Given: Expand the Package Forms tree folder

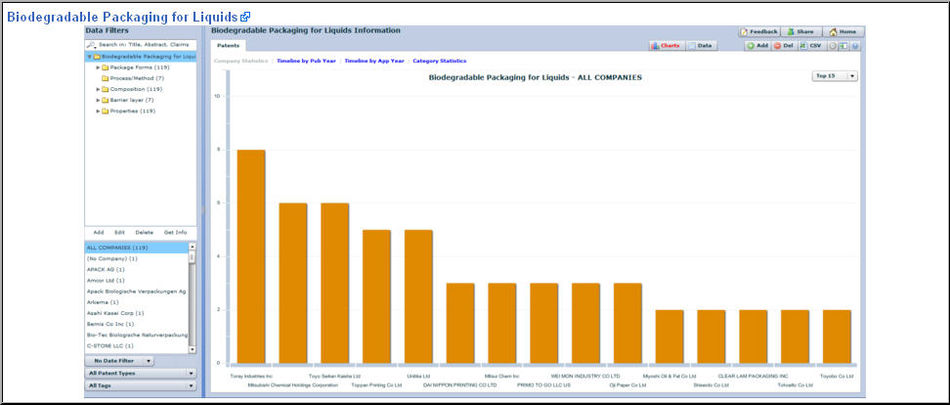Looking at the screenshot, I should point(98,68).
